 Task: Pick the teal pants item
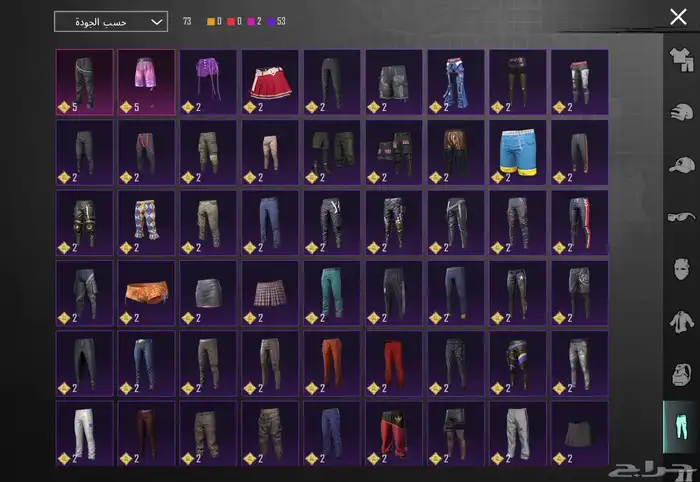[332, 293]
